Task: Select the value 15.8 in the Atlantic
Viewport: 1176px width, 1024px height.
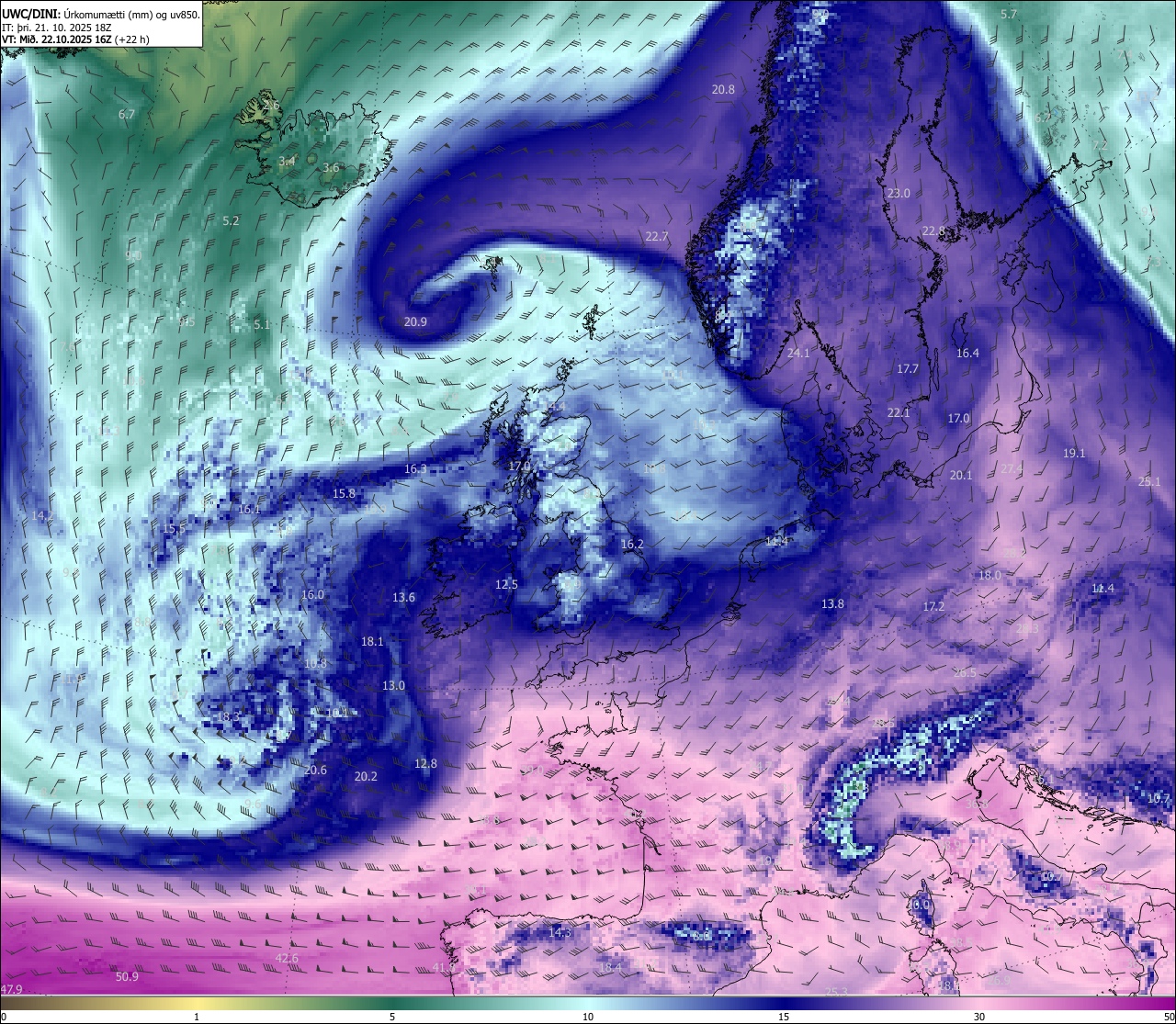Action: (344, 494)
